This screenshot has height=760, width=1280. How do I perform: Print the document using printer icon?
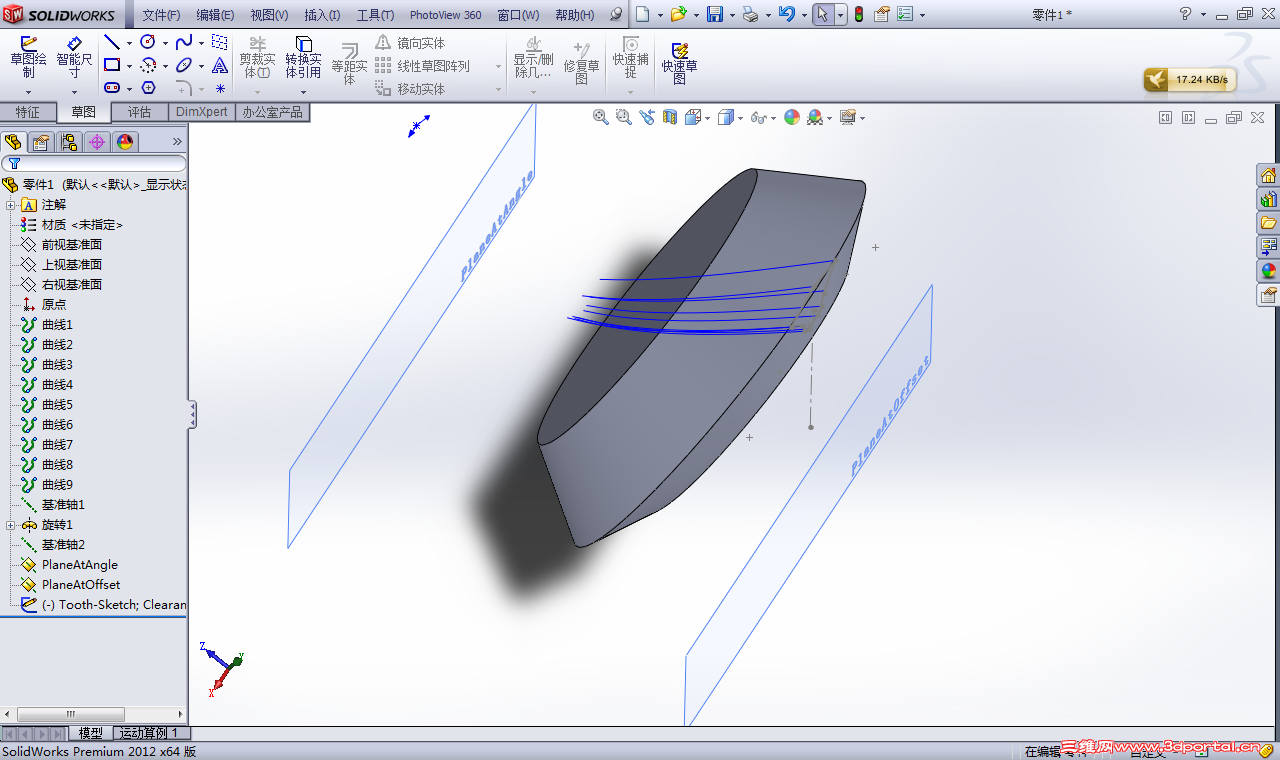point(750,14)
